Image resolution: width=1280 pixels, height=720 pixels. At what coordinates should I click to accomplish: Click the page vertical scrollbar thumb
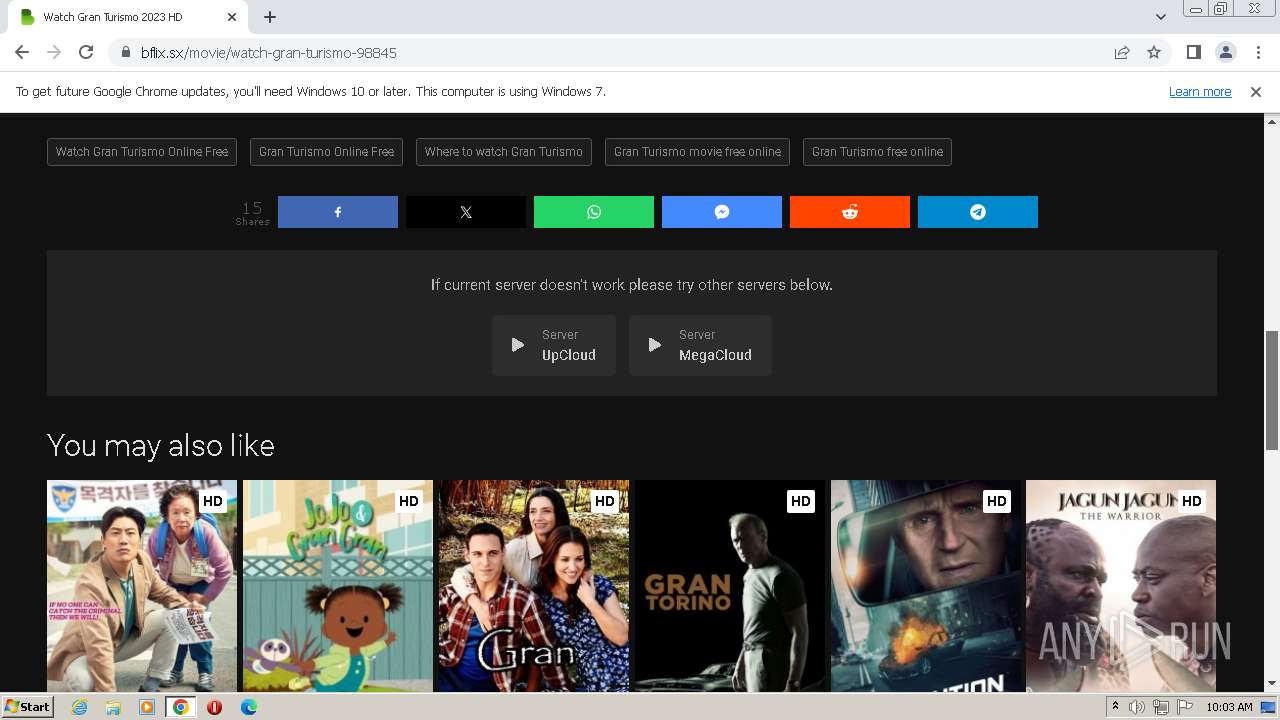1272,390
